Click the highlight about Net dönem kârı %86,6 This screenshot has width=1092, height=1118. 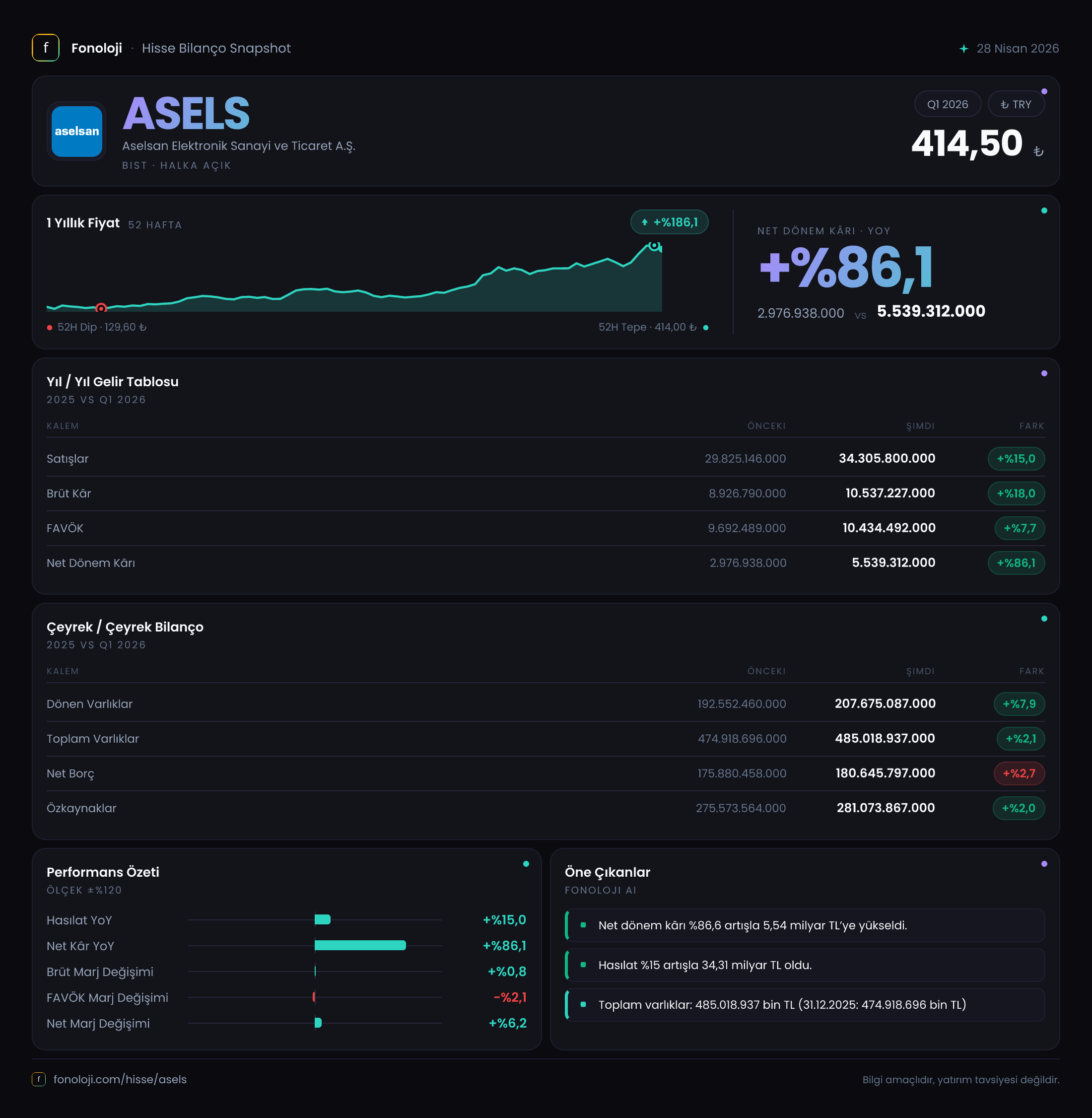click(x=805, y=925)
